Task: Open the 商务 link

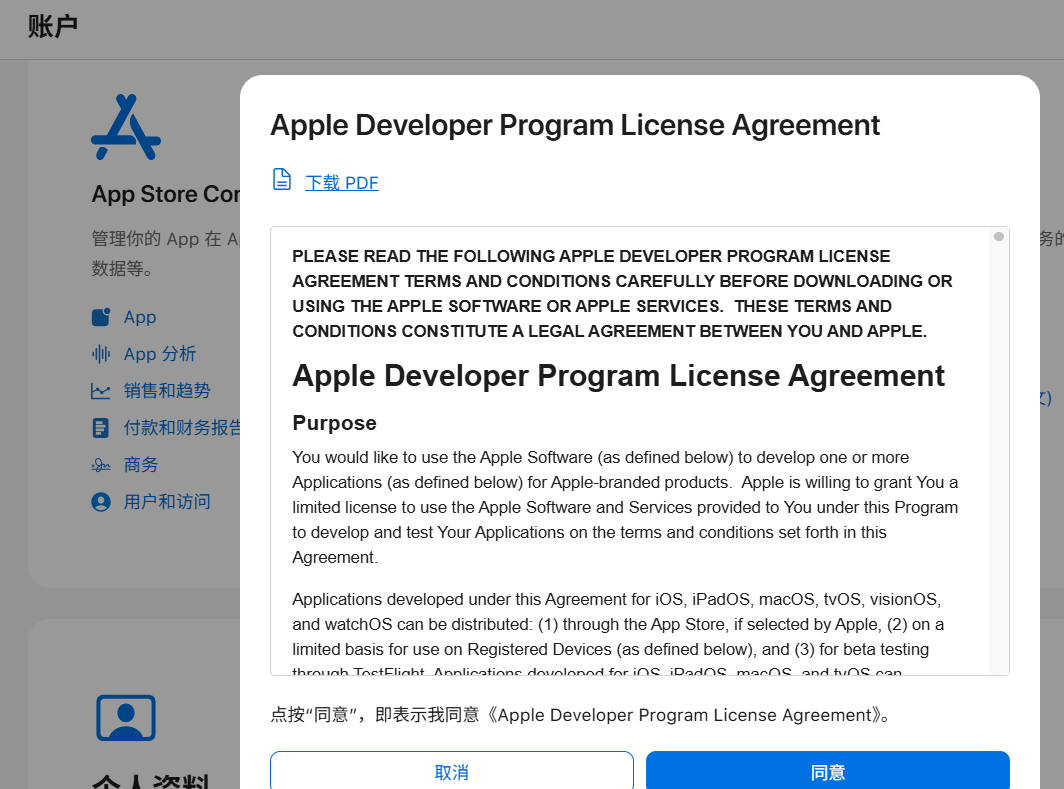Action: coord(140,465)
